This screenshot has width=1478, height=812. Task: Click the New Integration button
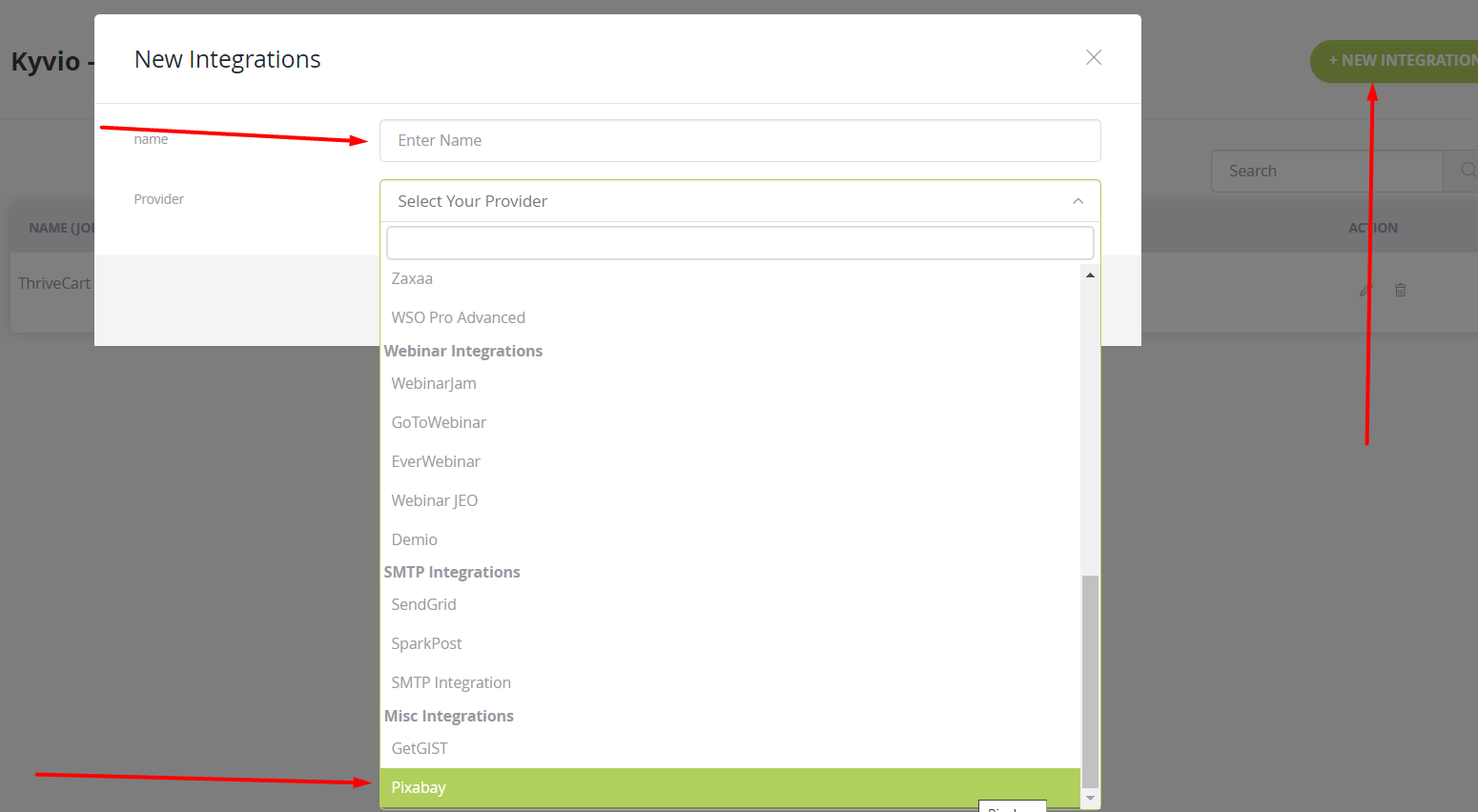[1396, 61]
